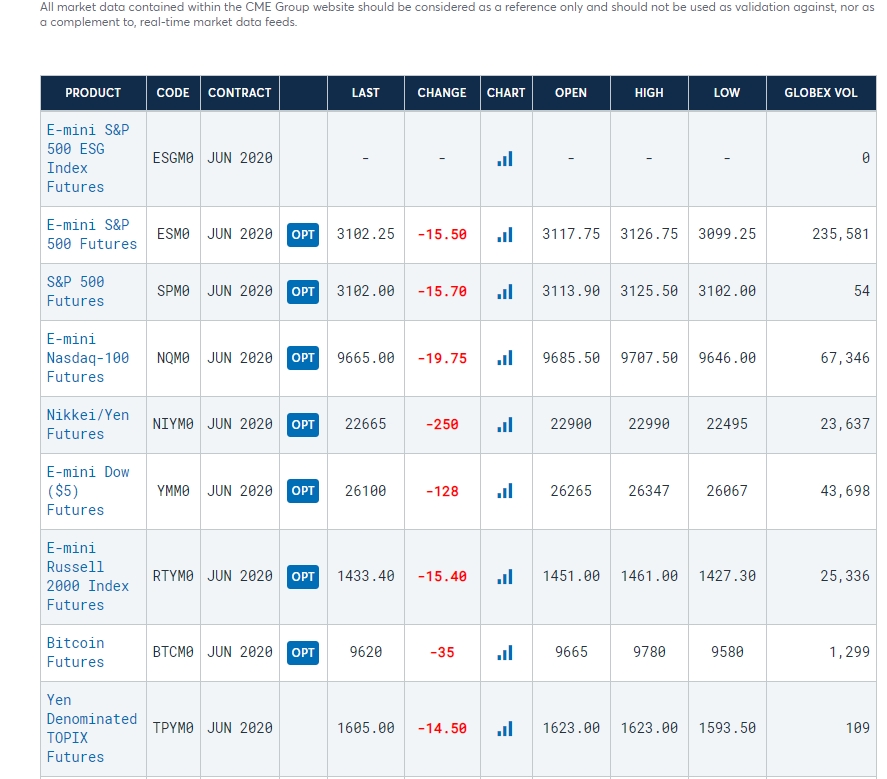Viewport: 887px width, 779px height.
Task: Open chart icon for E-mini Dow ($5) Futures
Action: (505, 490)
